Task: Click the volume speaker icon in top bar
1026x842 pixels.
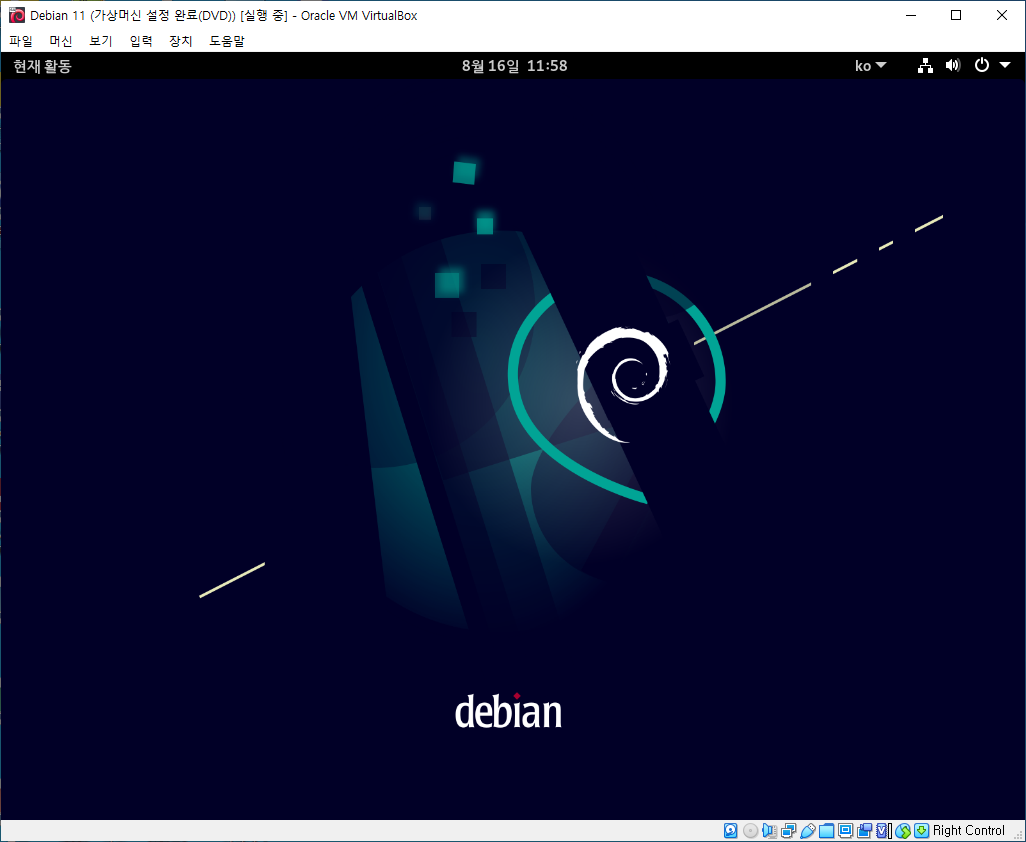Action: point(953,65)
